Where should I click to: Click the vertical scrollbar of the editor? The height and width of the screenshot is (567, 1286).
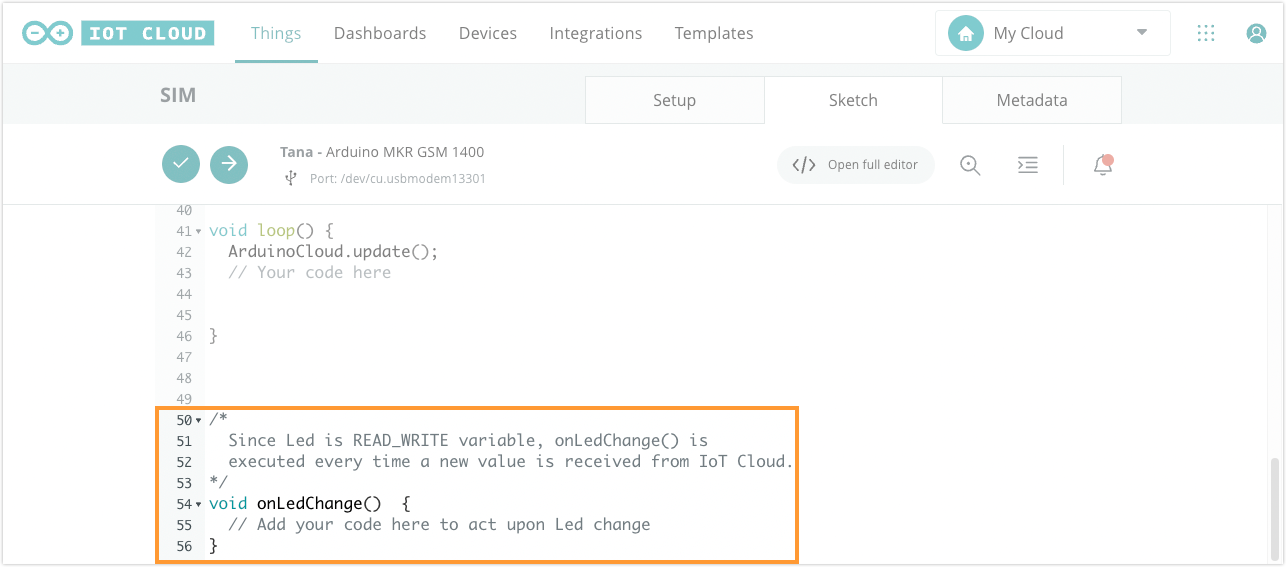[1273, 508]
